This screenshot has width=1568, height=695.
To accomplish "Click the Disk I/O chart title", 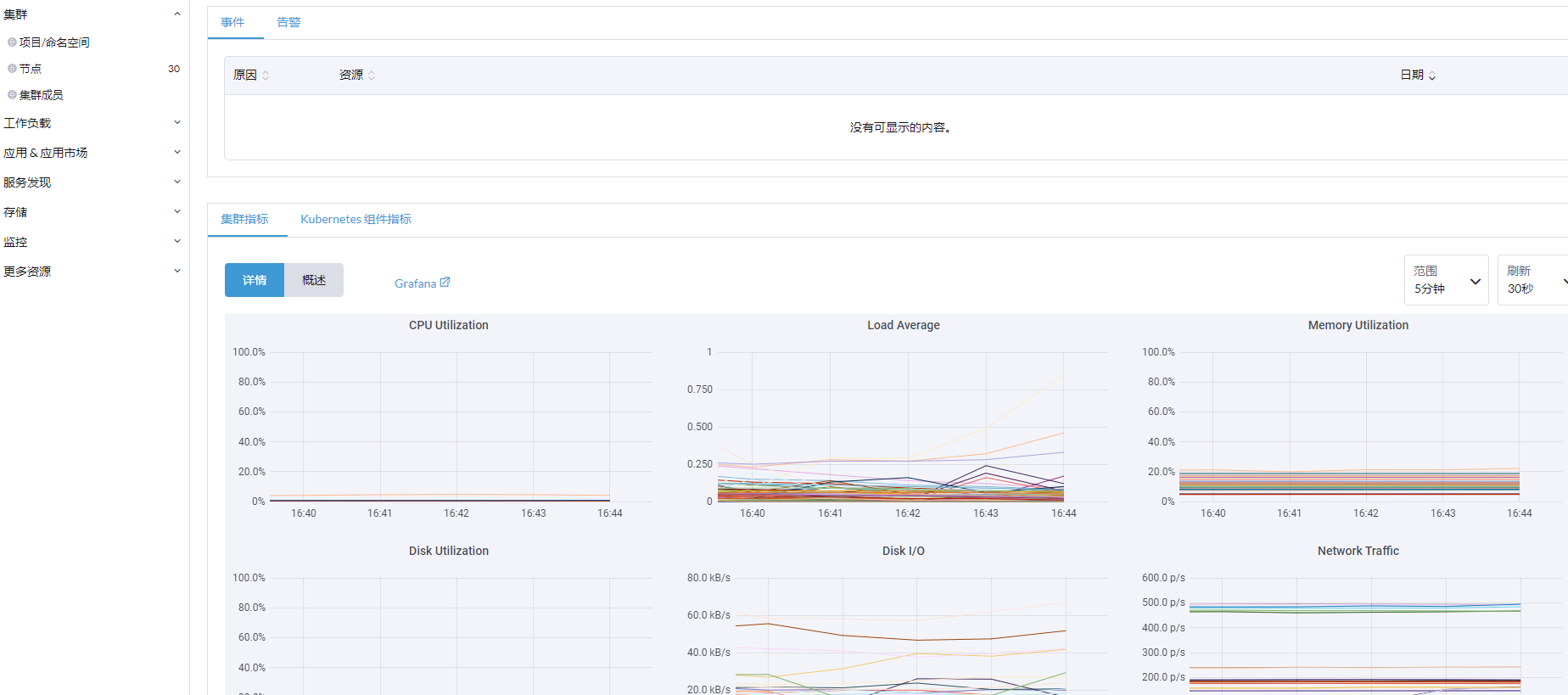I will (x=904, y=551).
